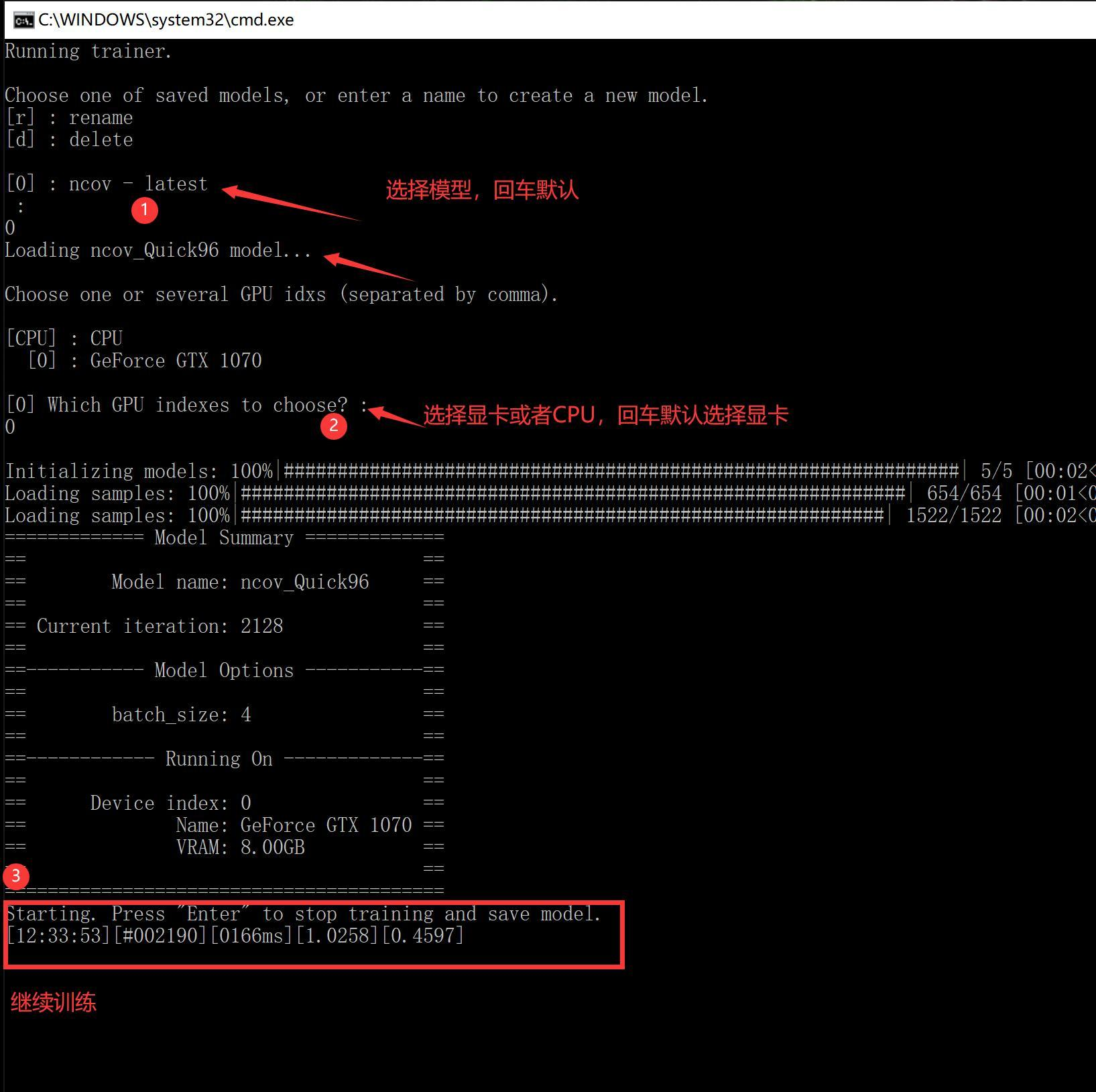1096x1092 pixels.
Task: Click the "[0] : GeForce GTX 1070" device line
Action: click(144, 361)
